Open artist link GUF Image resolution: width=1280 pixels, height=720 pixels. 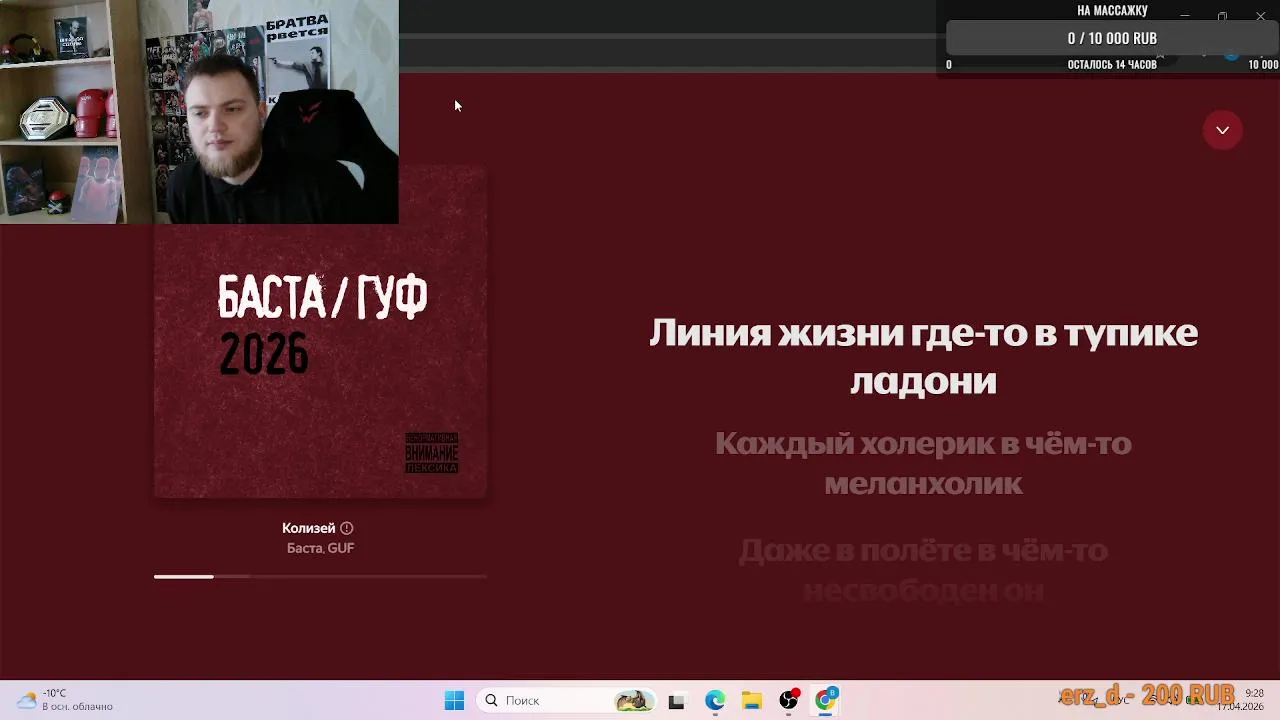[341, 548]
